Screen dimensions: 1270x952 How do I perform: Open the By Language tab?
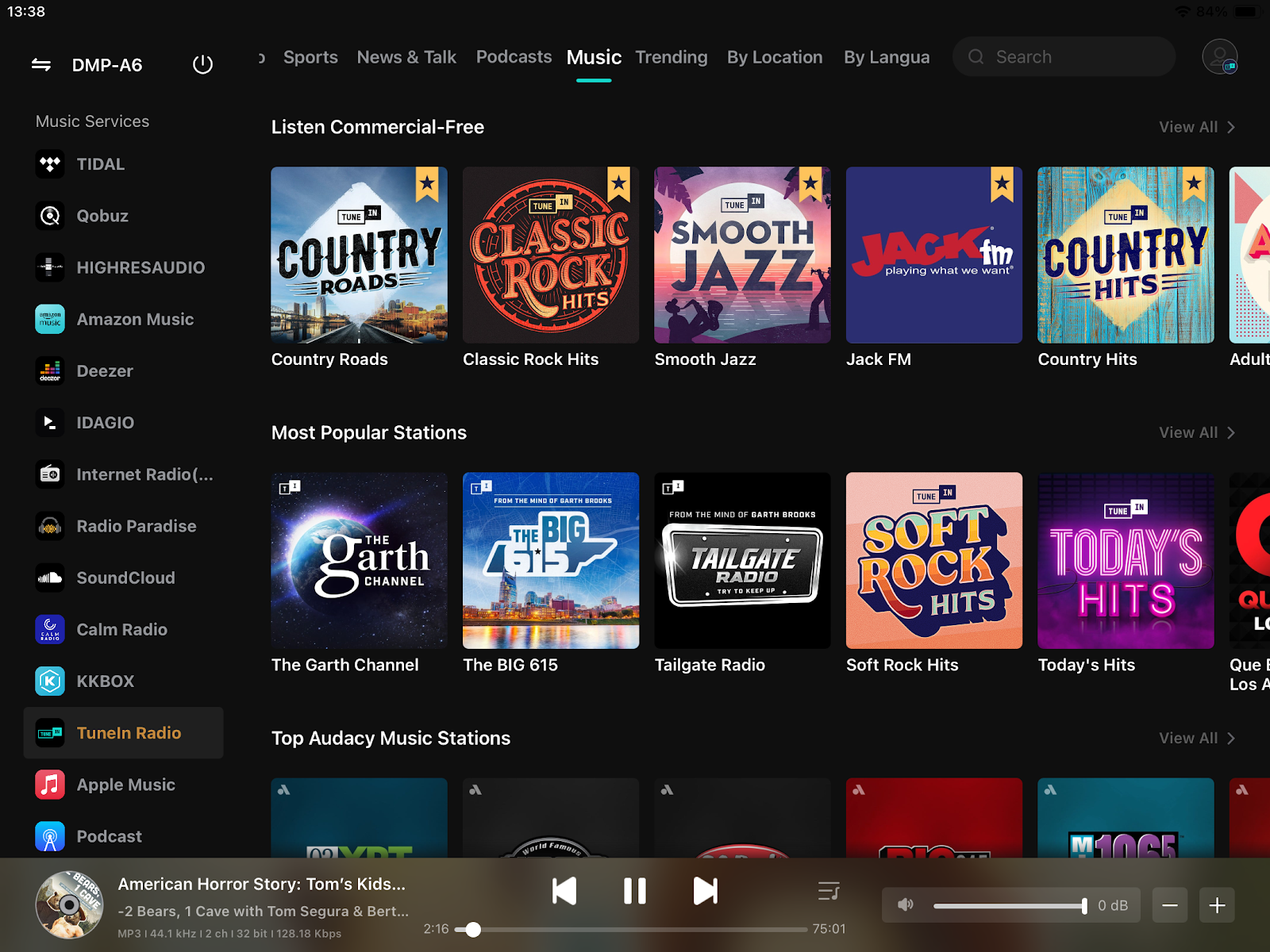click(x=887, y=57)
